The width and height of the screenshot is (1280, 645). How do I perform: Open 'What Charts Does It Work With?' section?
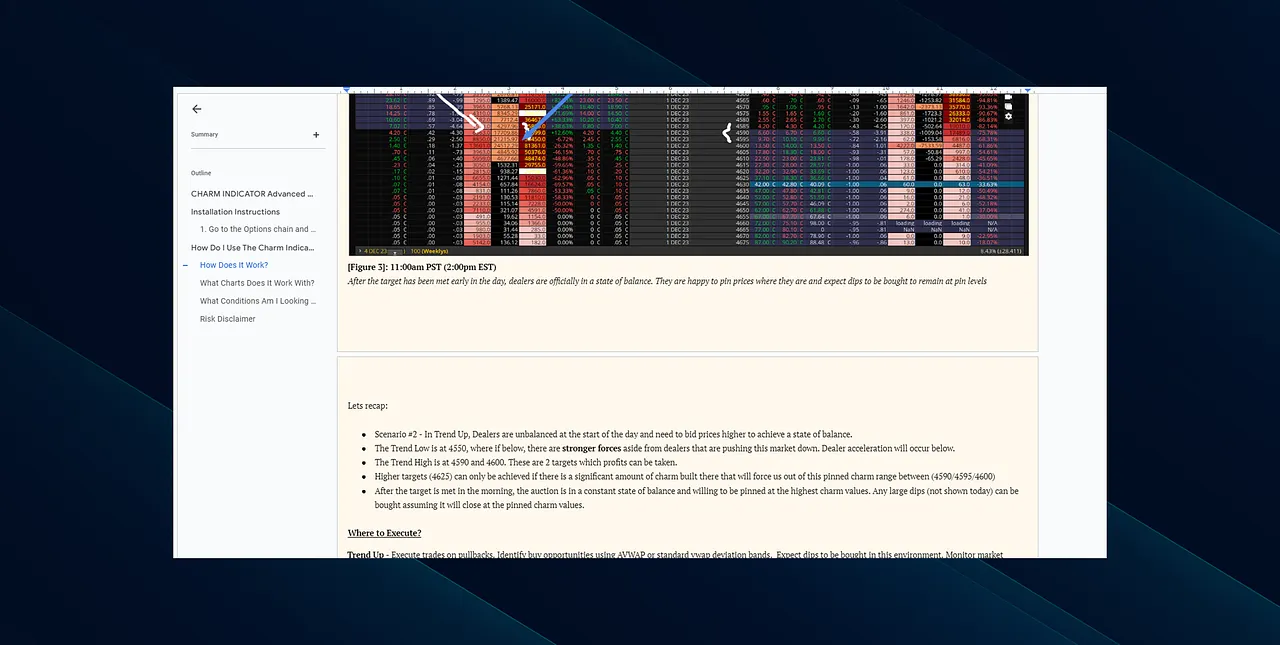[257, 284]
